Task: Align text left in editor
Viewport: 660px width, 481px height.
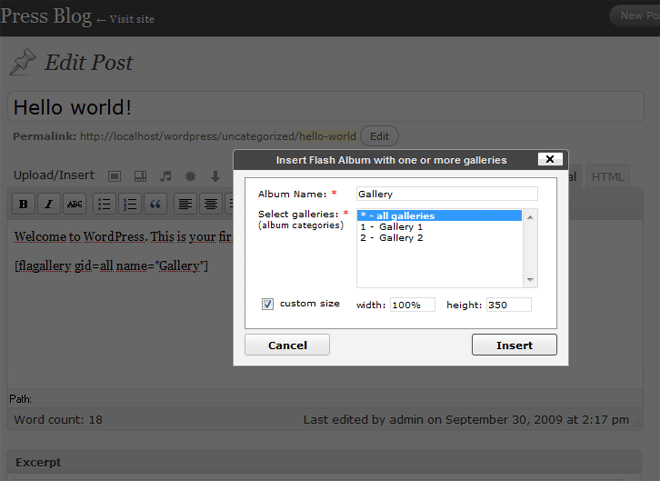Action: click(x=185, y=204)
